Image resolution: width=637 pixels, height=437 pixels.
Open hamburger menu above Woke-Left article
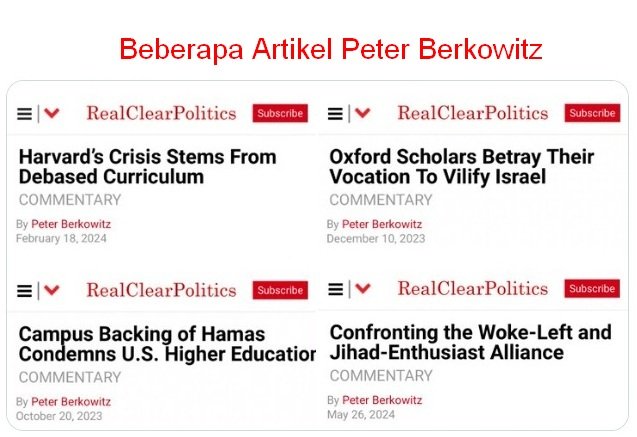[335, 289]
